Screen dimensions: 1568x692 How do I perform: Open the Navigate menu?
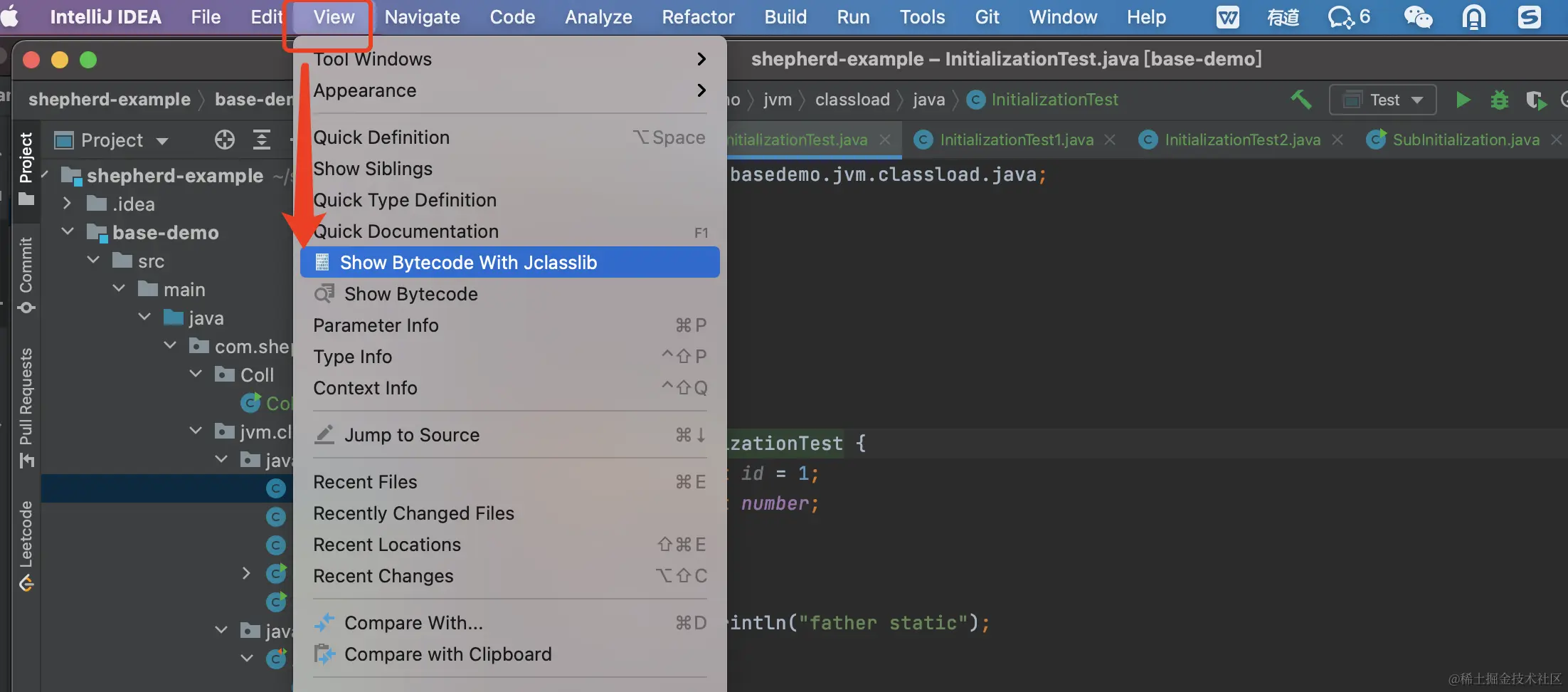tap(422, 16)
